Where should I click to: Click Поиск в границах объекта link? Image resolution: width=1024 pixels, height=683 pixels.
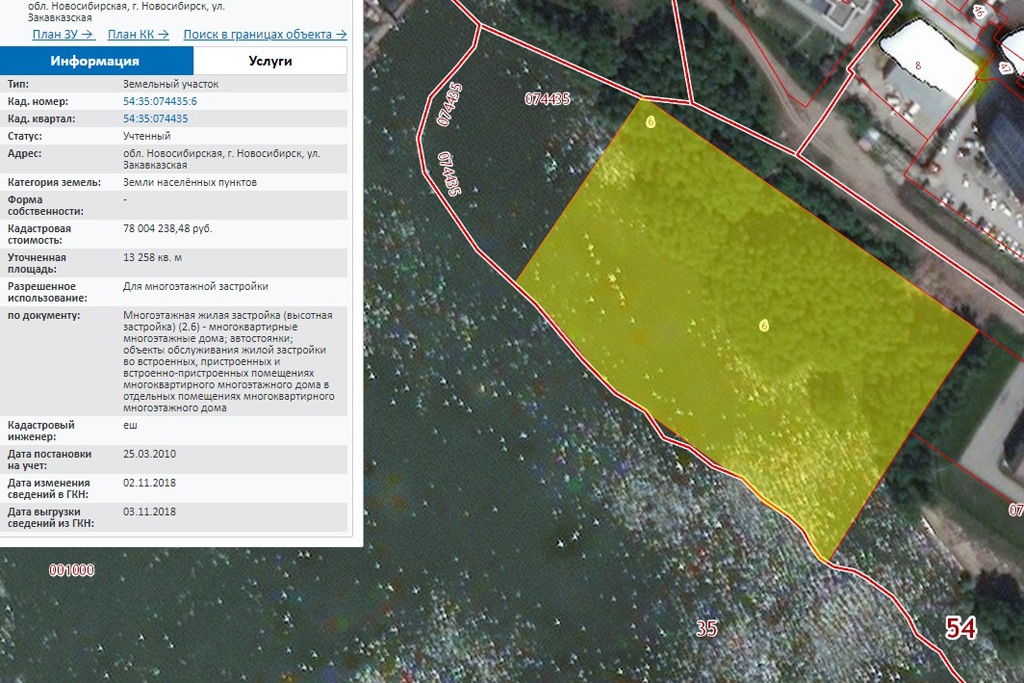264,34
